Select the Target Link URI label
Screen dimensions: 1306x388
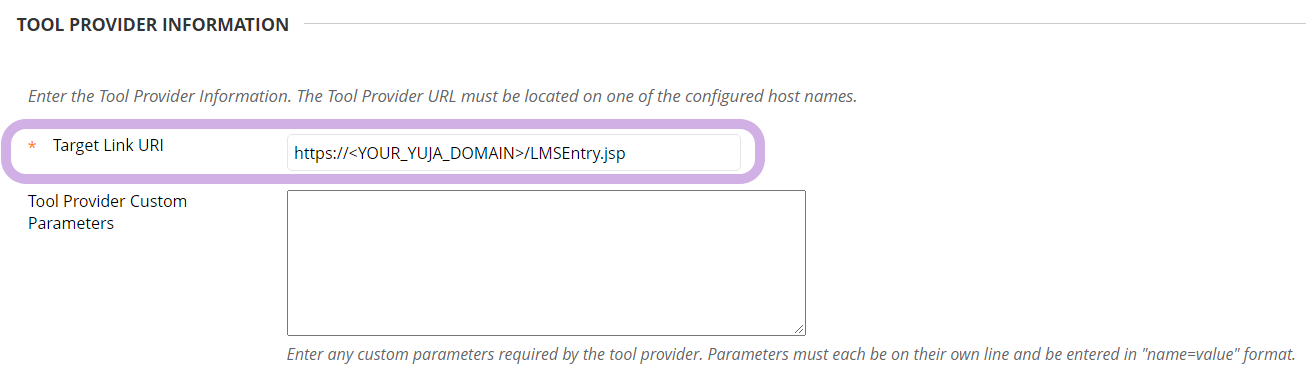click(108, 146)
